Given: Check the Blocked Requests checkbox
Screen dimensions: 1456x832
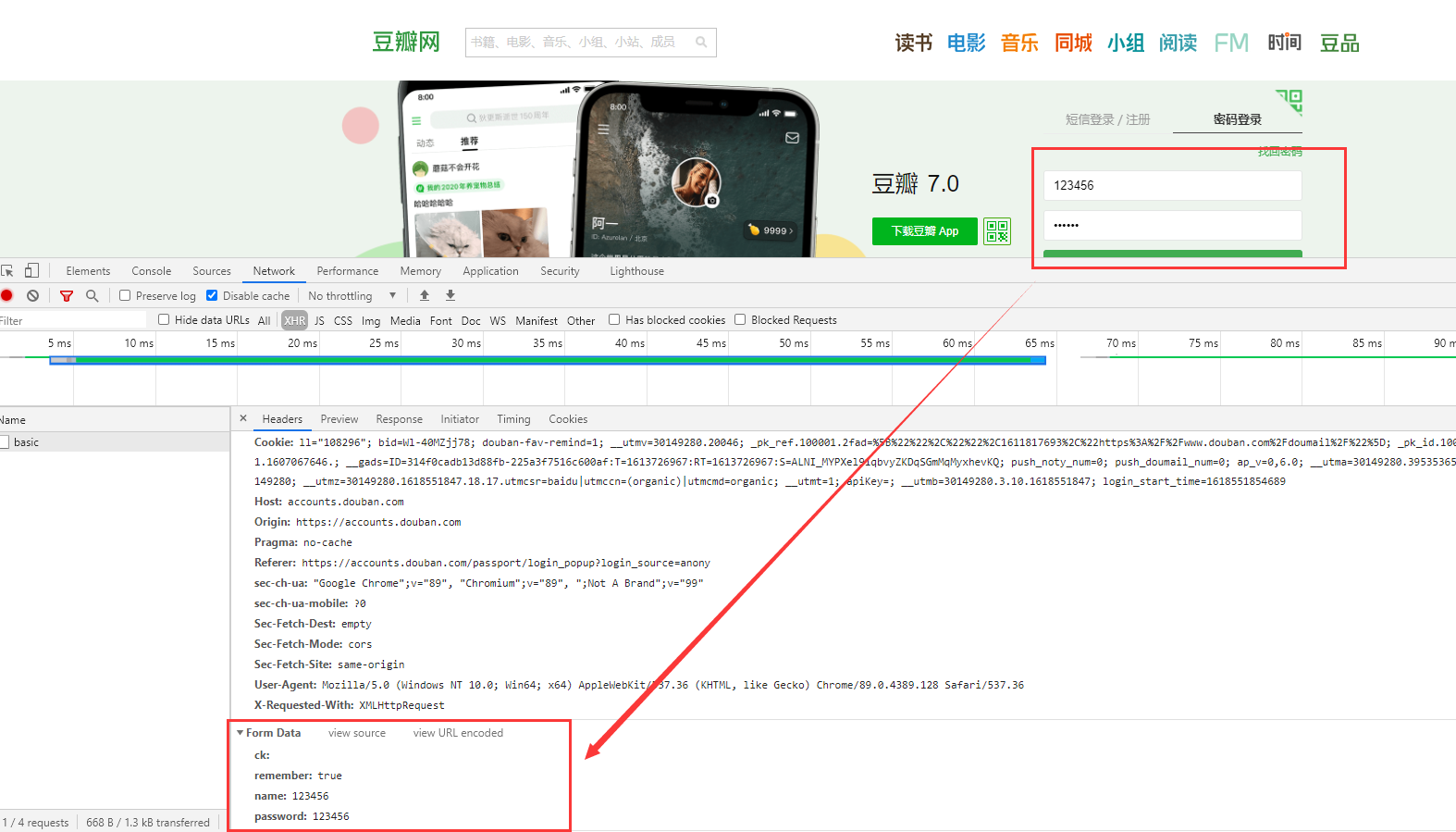Looking at the screenshot, I should coord(740,320).
